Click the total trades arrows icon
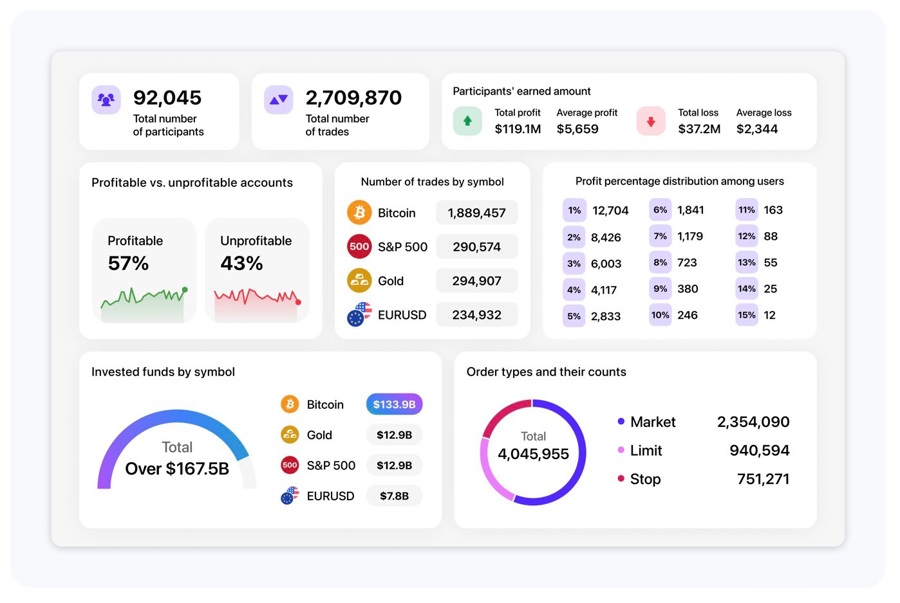Screen dimensions: 900x603 tap(278, 100)
